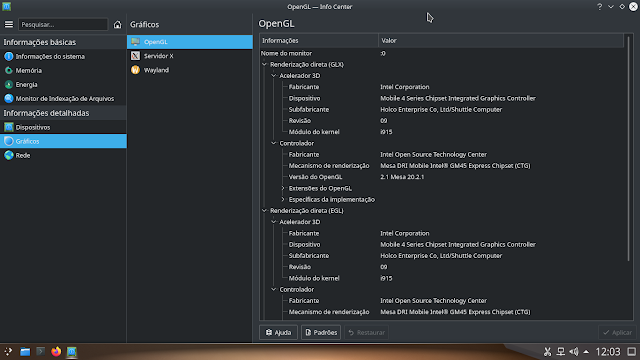Click the Dispositivos icon
Viewport: 640px width, 360px height.
click(x=9, y=127)
